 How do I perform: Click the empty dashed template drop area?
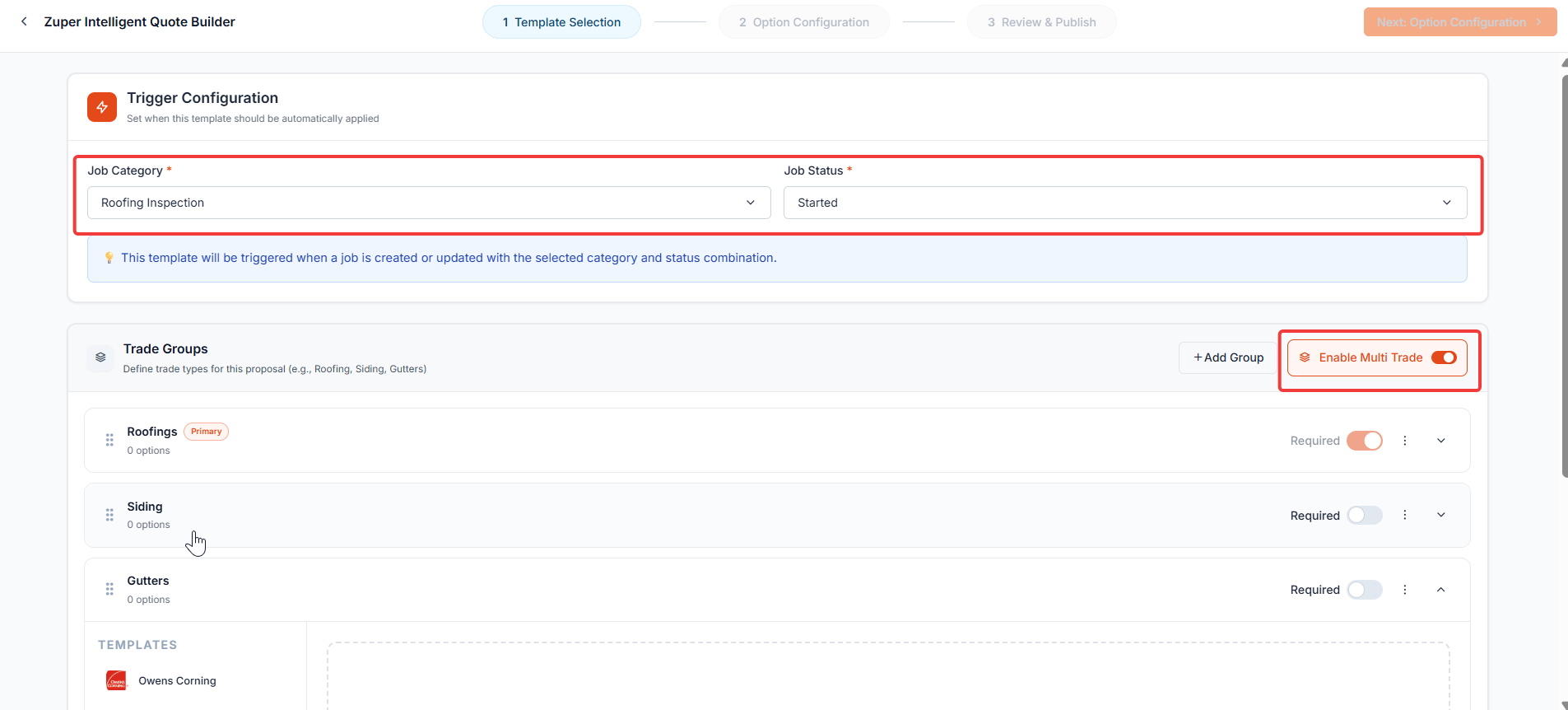click(x=888, y=675)
